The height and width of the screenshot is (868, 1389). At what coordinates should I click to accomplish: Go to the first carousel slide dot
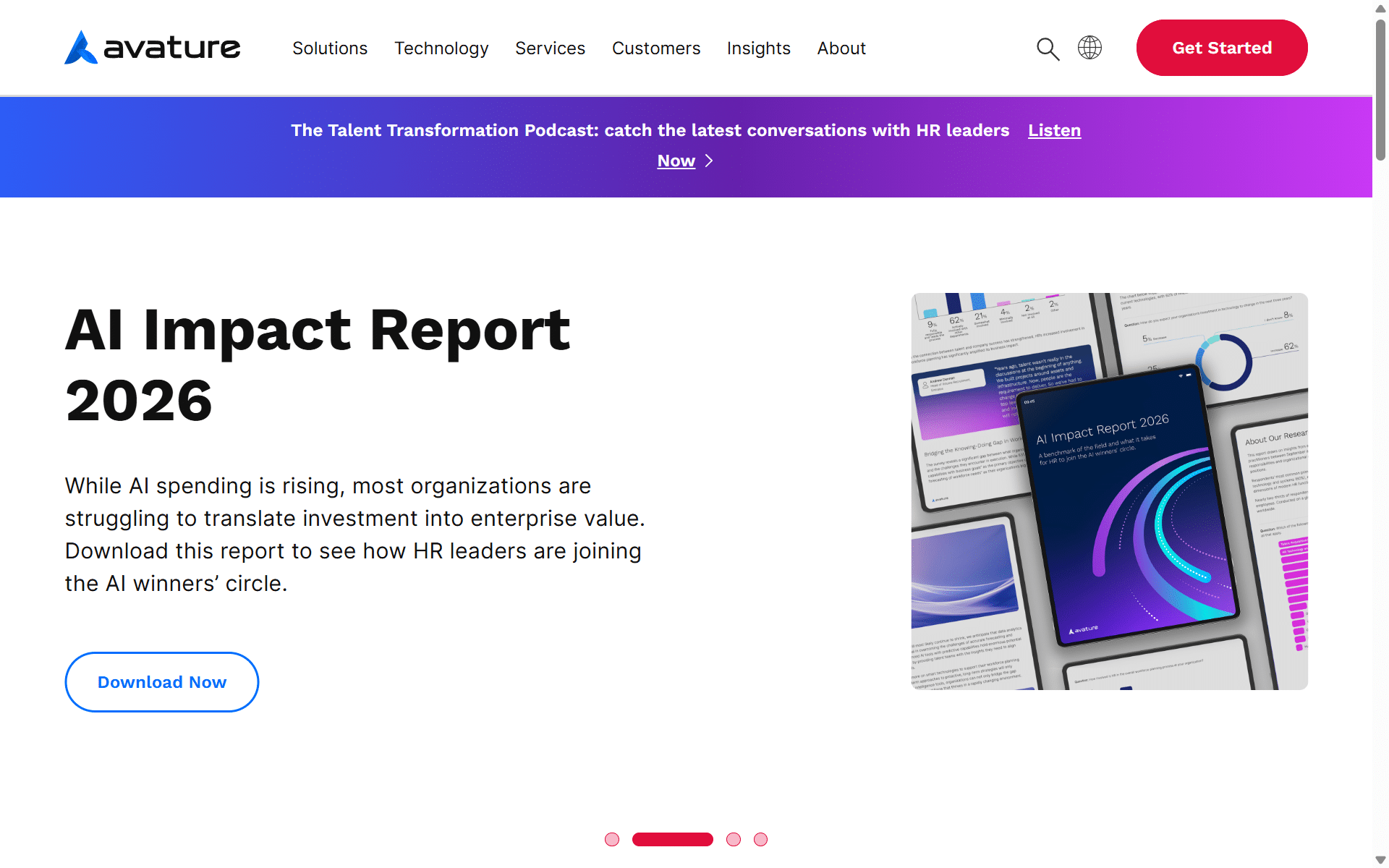(x=612, y=839)
